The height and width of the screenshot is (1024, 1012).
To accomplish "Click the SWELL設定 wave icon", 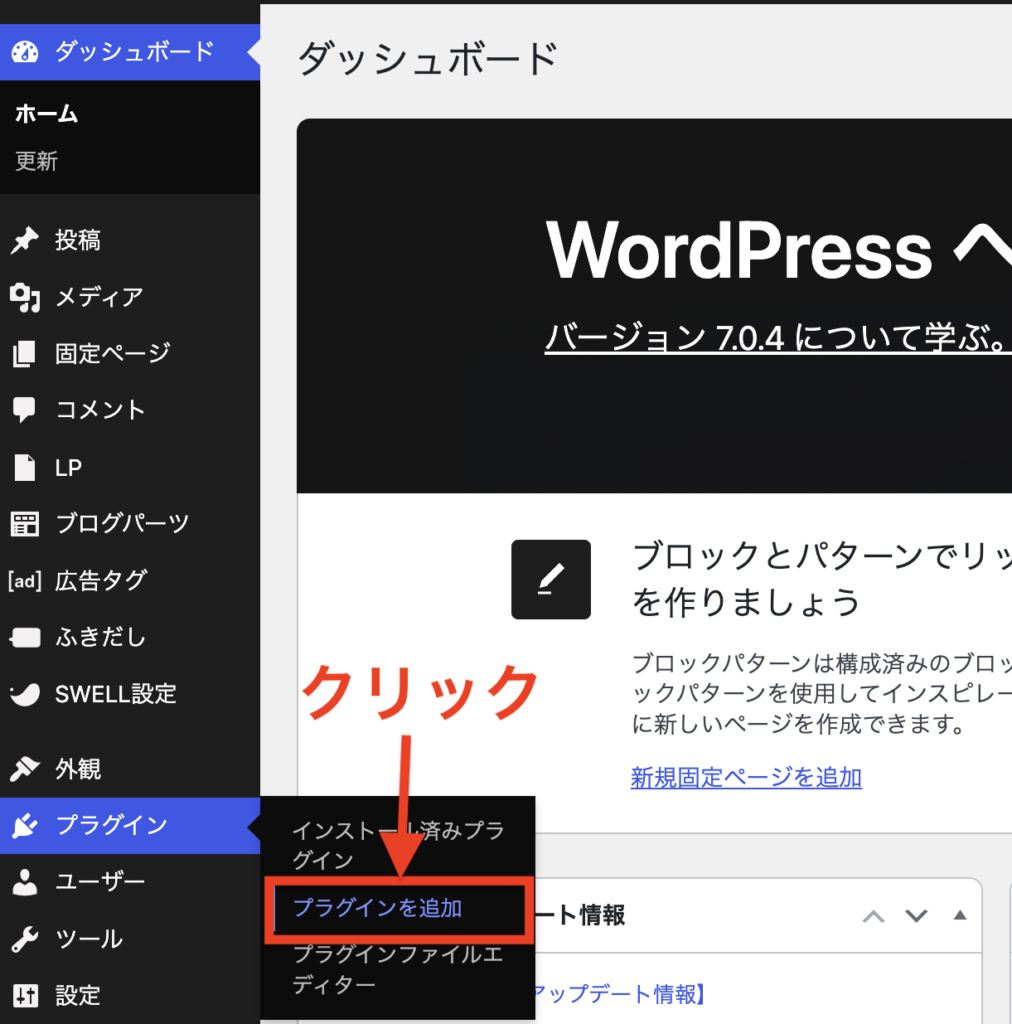I will [25, 694].
